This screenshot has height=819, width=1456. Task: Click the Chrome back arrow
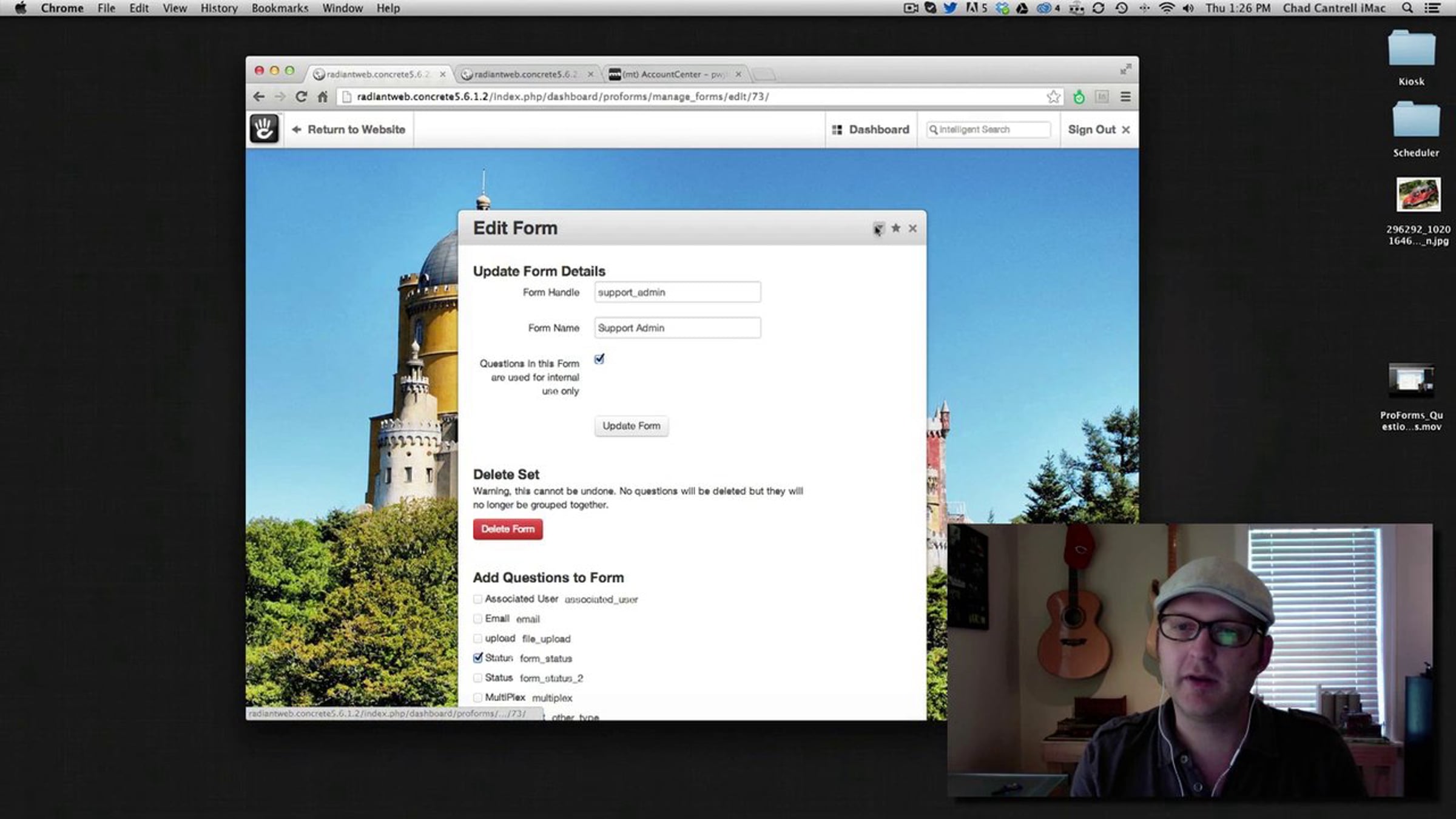tap(259, 96)
